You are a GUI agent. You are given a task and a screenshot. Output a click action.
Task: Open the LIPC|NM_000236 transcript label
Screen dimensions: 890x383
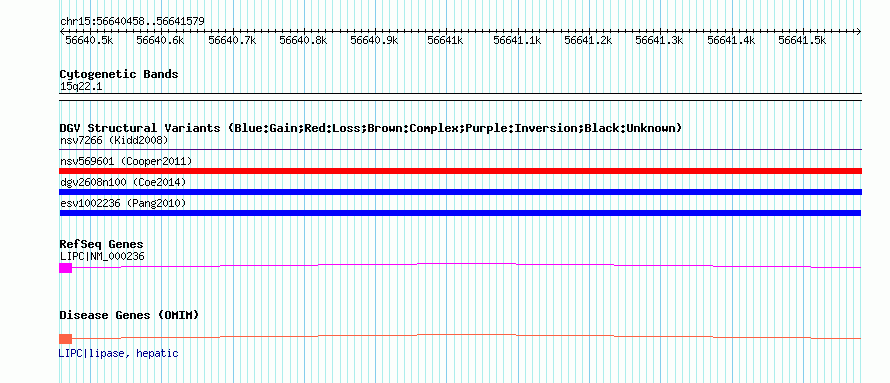point(102,256)
